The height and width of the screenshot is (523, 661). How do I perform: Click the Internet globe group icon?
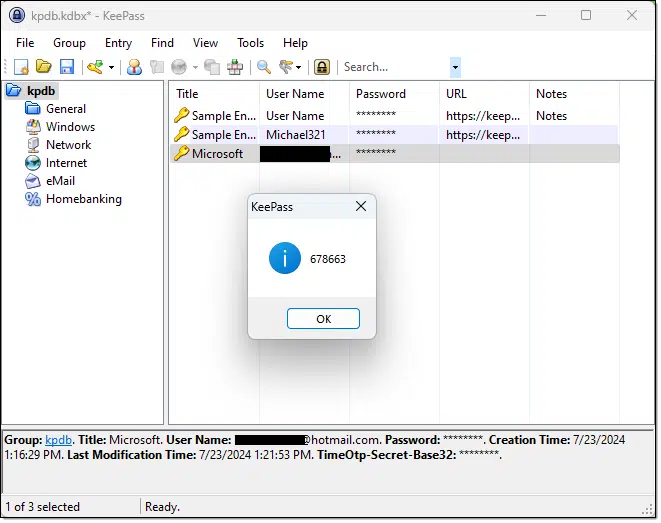[32, 163]
